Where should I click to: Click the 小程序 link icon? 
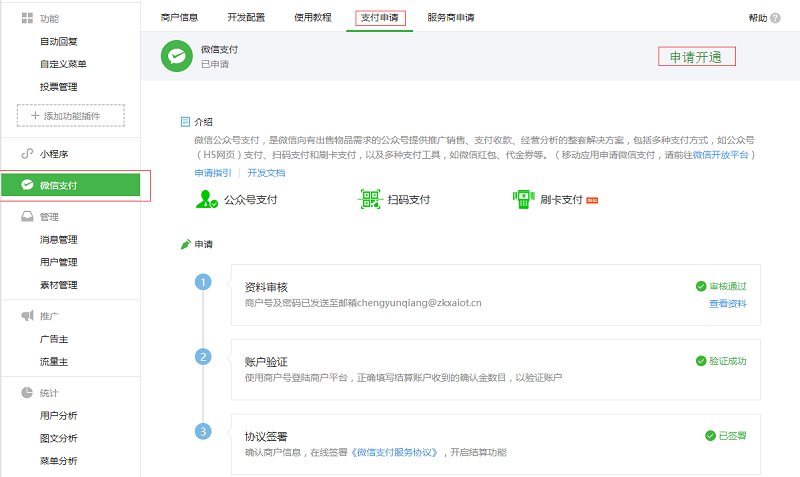27,154
